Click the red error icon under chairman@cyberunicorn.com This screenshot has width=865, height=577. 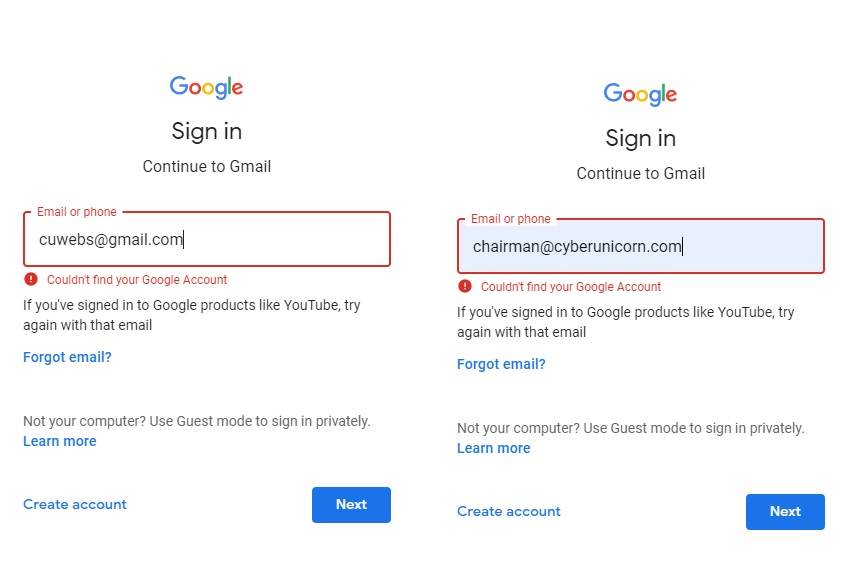(465, 287)
